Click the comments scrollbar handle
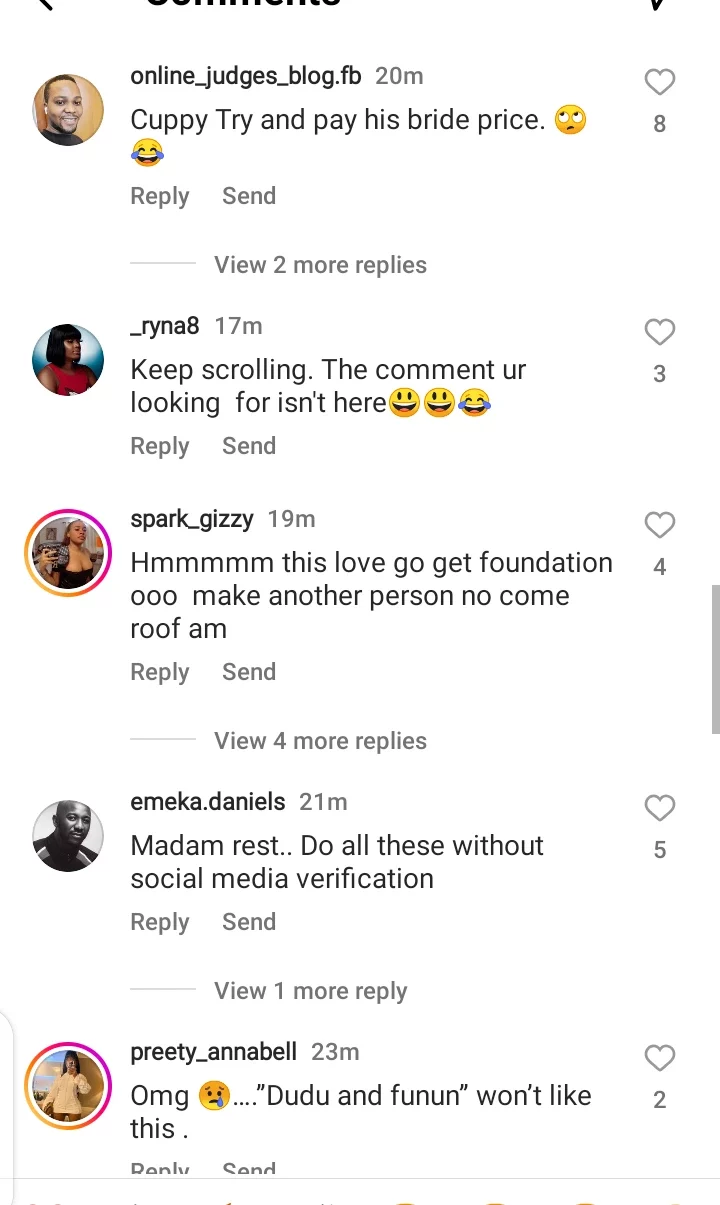This screenshot has height=1205, width=720. [715, 660]
